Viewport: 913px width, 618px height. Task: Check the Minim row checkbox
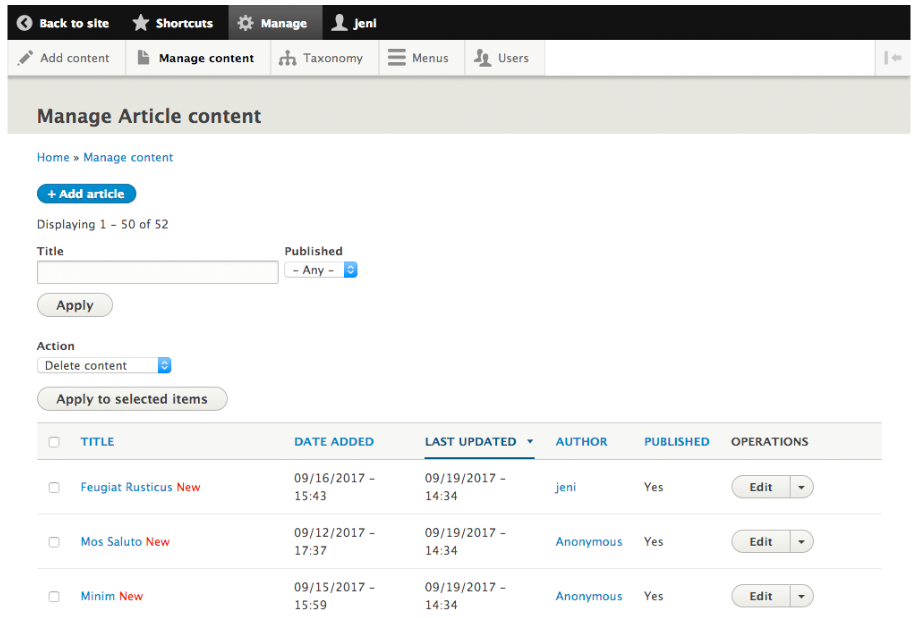click(54, 596)
